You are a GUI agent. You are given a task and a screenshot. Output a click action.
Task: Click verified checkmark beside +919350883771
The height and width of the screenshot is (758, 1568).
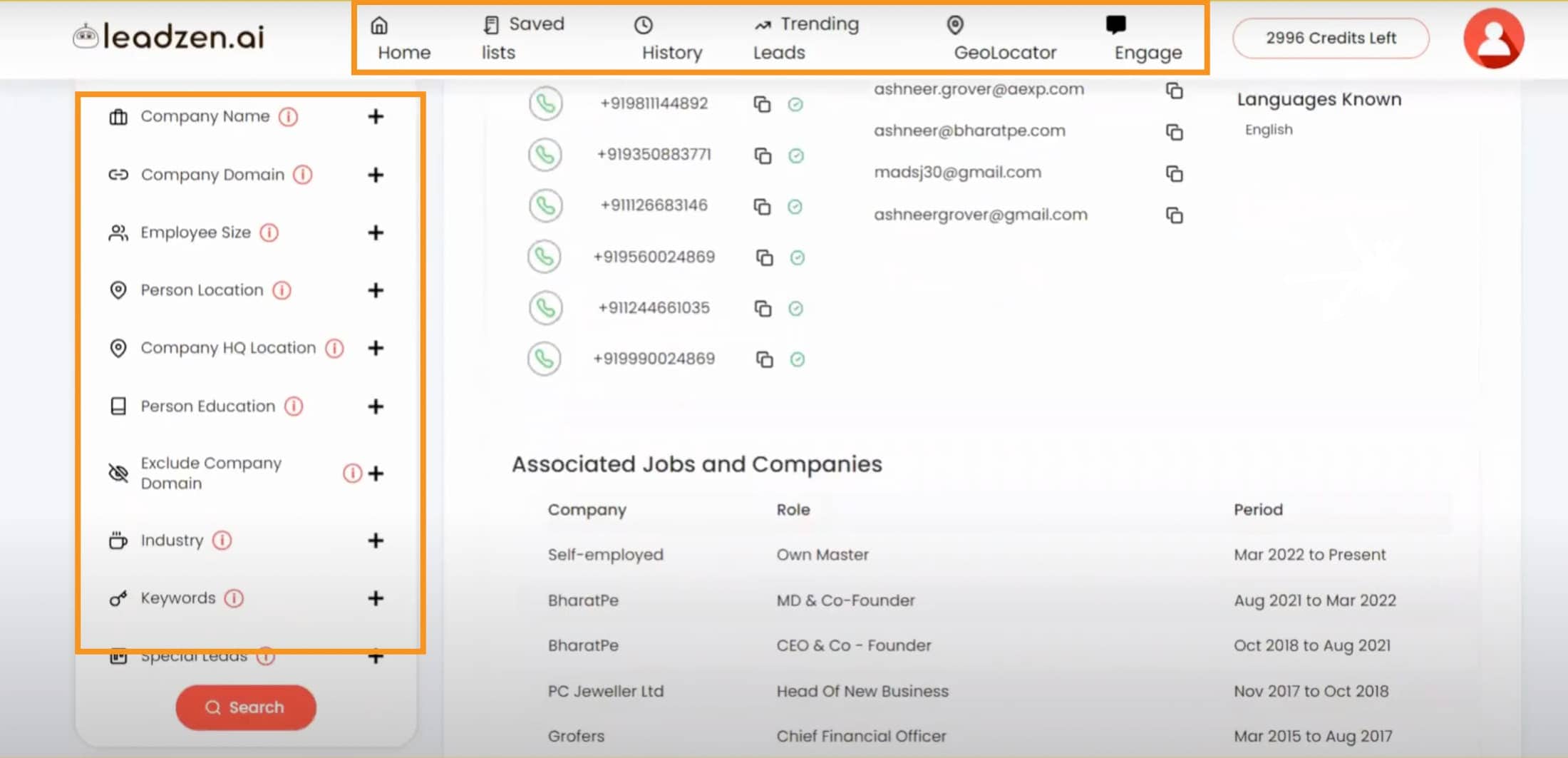click(x=796, y=155)
